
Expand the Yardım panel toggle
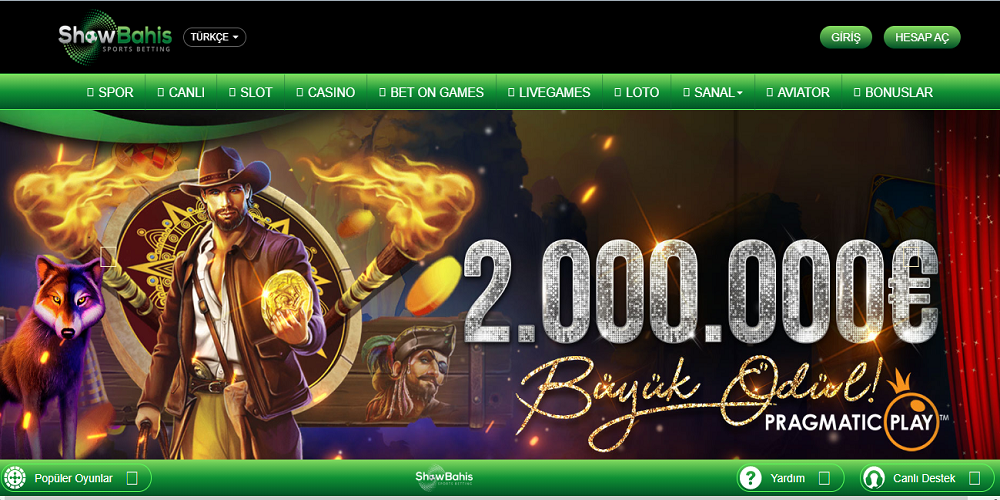(x=824, y=478)
